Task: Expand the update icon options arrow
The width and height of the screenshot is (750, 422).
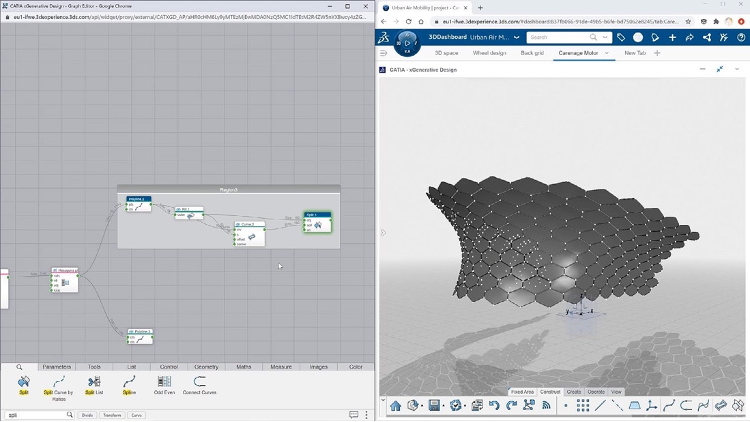Action: (x=465, y=406)
